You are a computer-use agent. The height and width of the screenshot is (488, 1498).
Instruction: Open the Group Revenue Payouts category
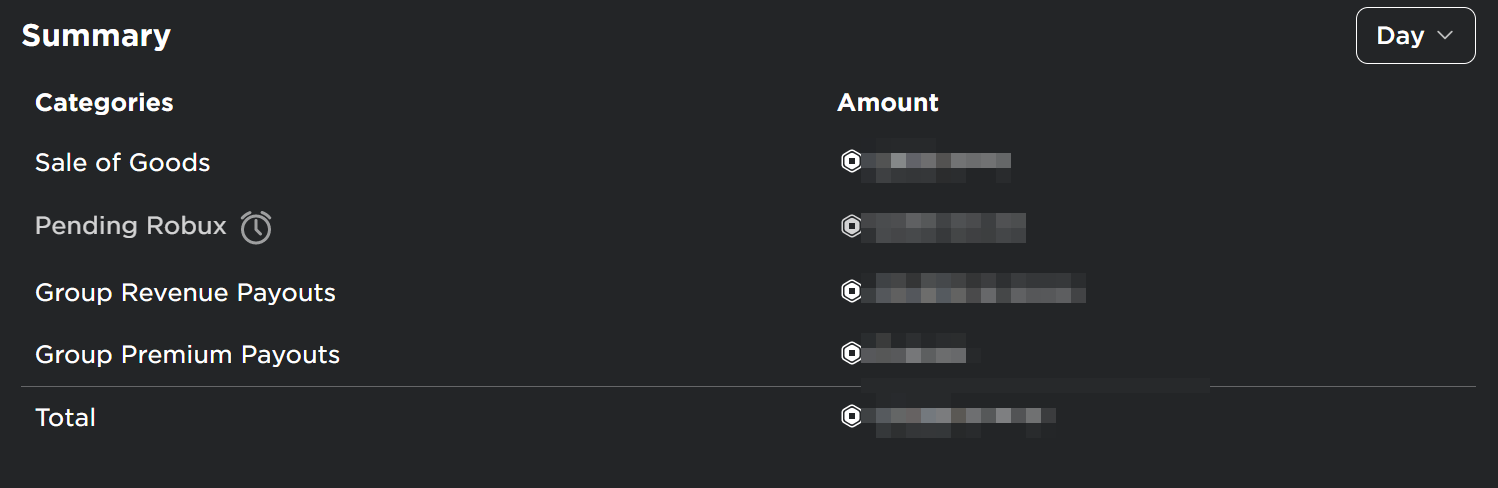[x=185, y=293]
